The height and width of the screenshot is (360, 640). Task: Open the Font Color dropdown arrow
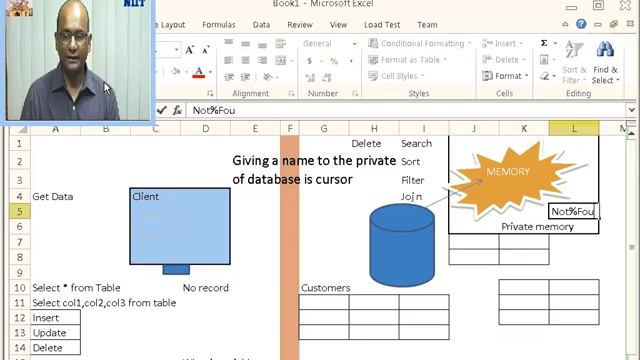(x=210, y=72)
